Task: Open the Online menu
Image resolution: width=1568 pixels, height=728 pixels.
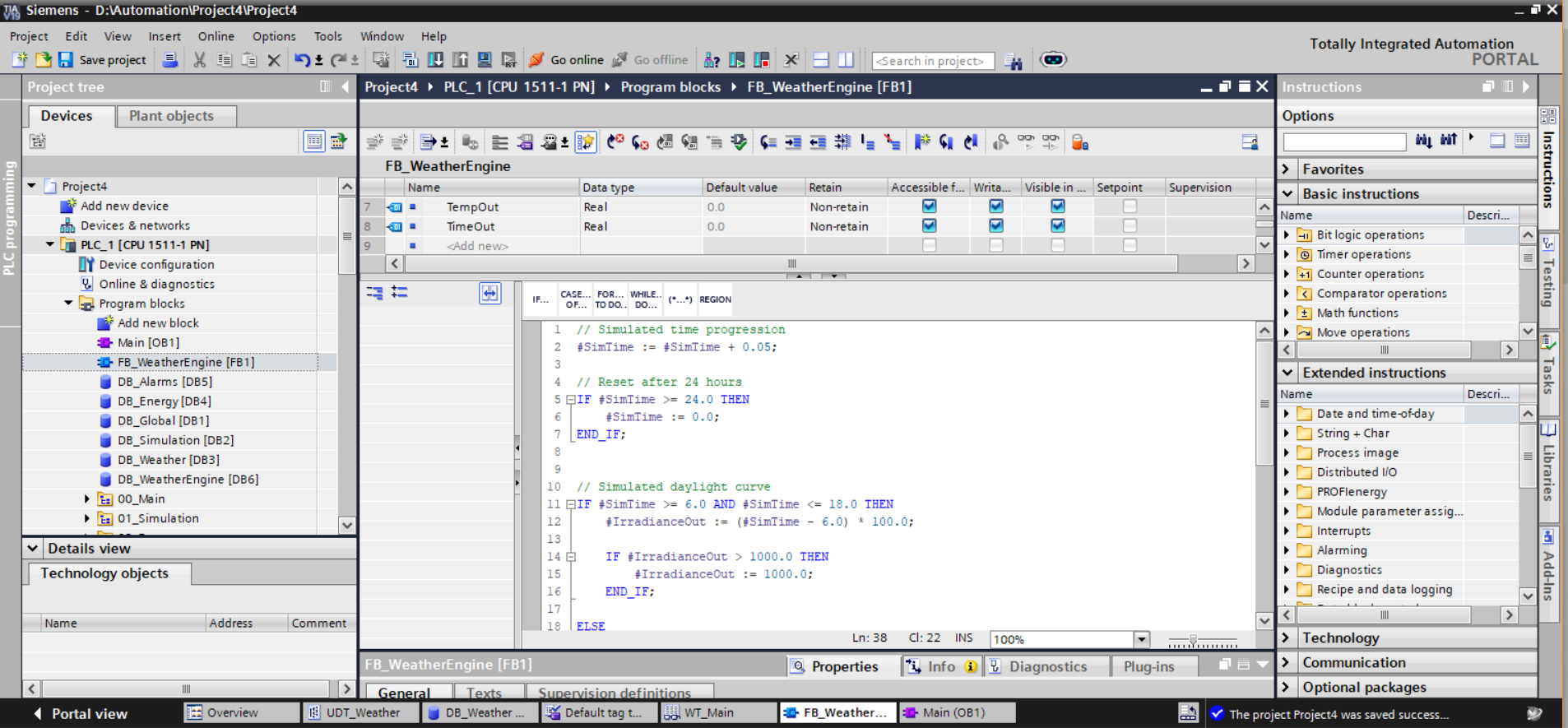Action: click(x=216, y=36)
